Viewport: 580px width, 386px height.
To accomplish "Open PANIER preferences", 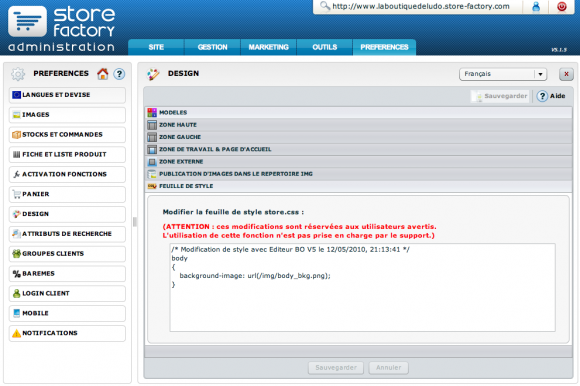I will click(x=67, y=194).
